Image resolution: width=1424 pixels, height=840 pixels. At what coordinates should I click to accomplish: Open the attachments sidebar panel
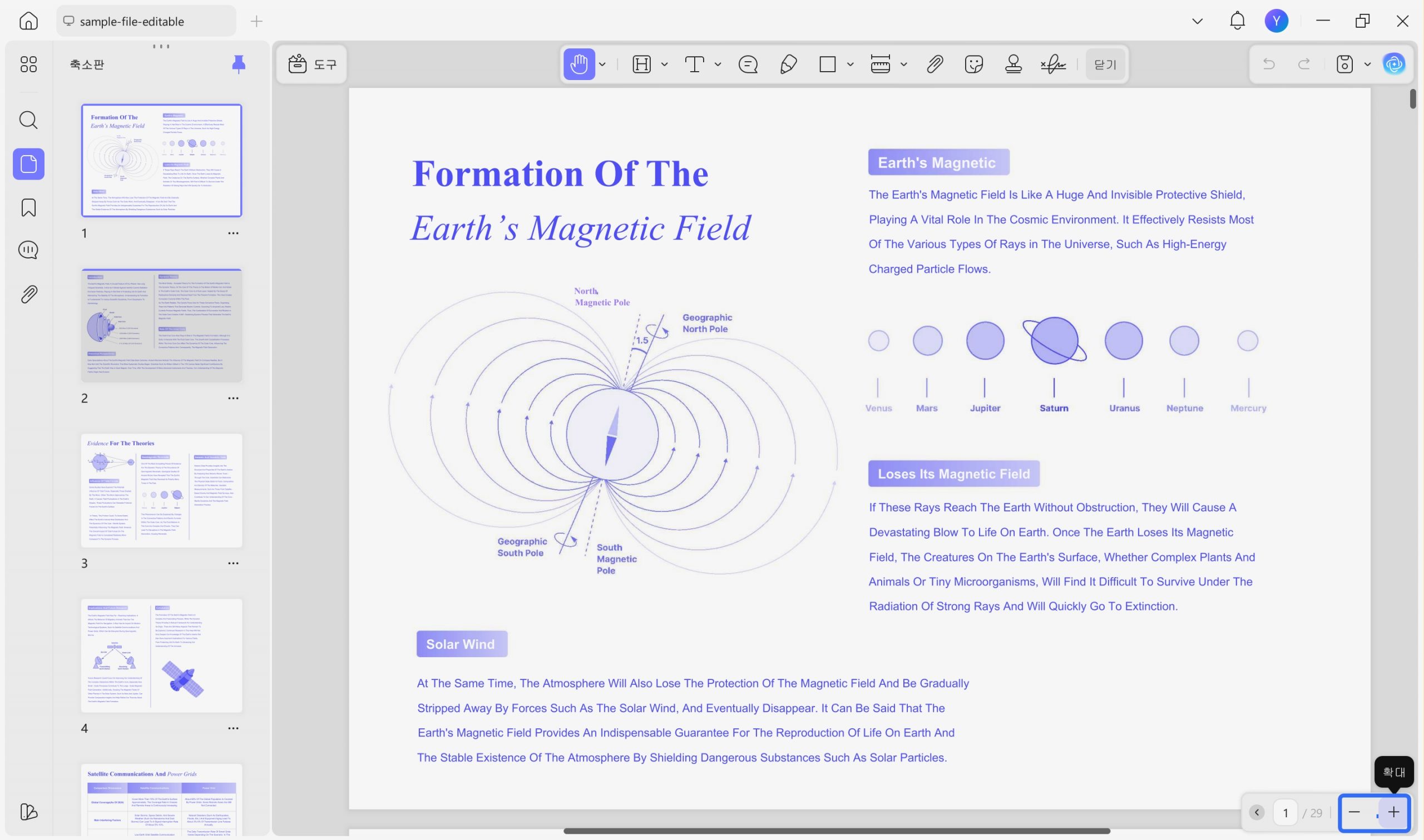click(28, 294)
